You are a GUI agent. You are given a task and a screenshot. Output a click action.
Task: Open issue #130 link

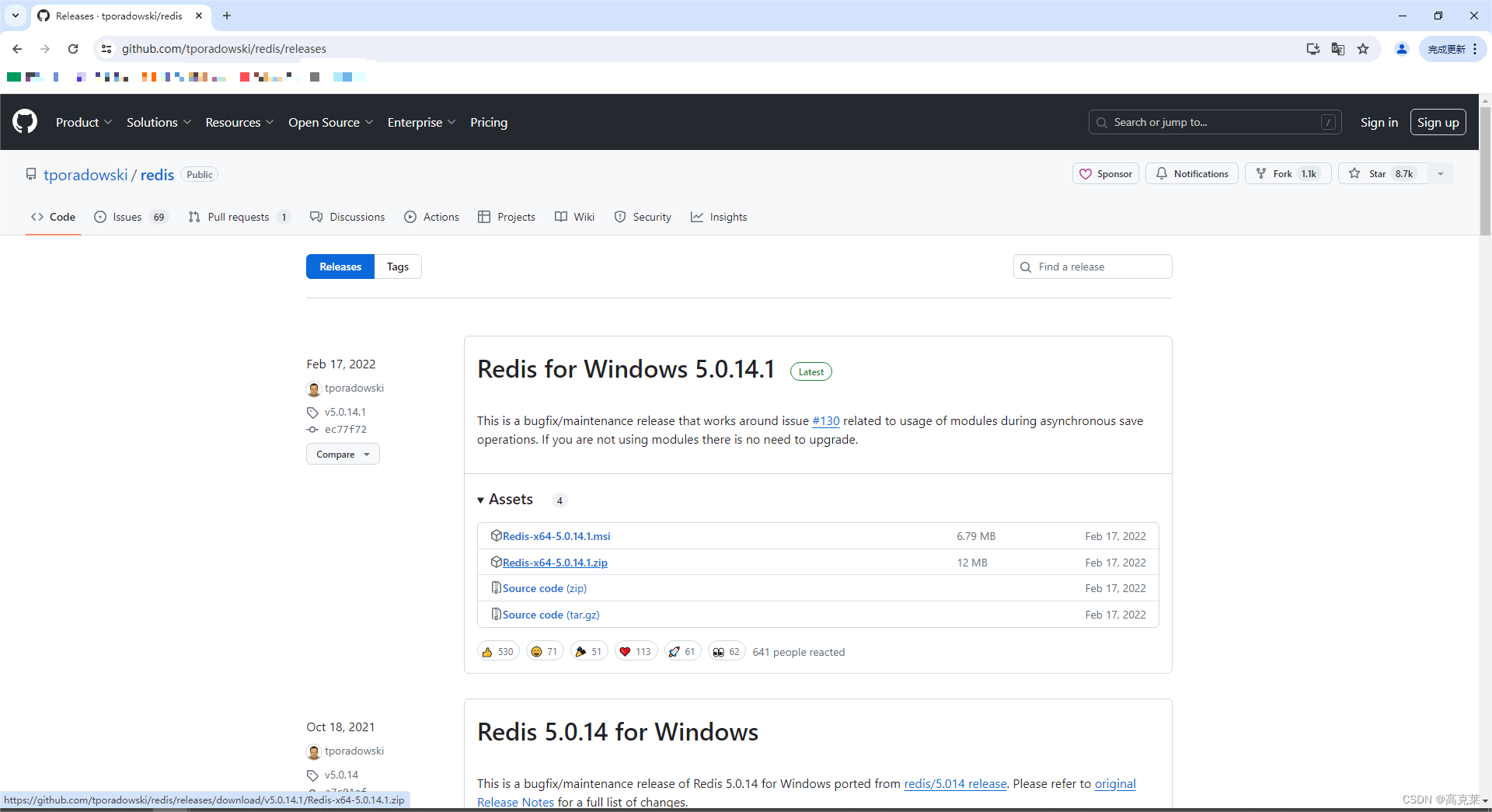point(826,420)
